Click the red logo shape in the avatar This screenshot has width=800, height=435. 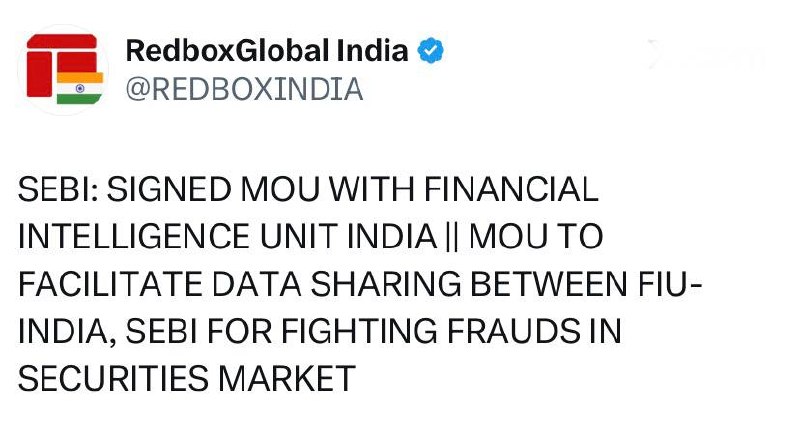(x=54, y=60)
